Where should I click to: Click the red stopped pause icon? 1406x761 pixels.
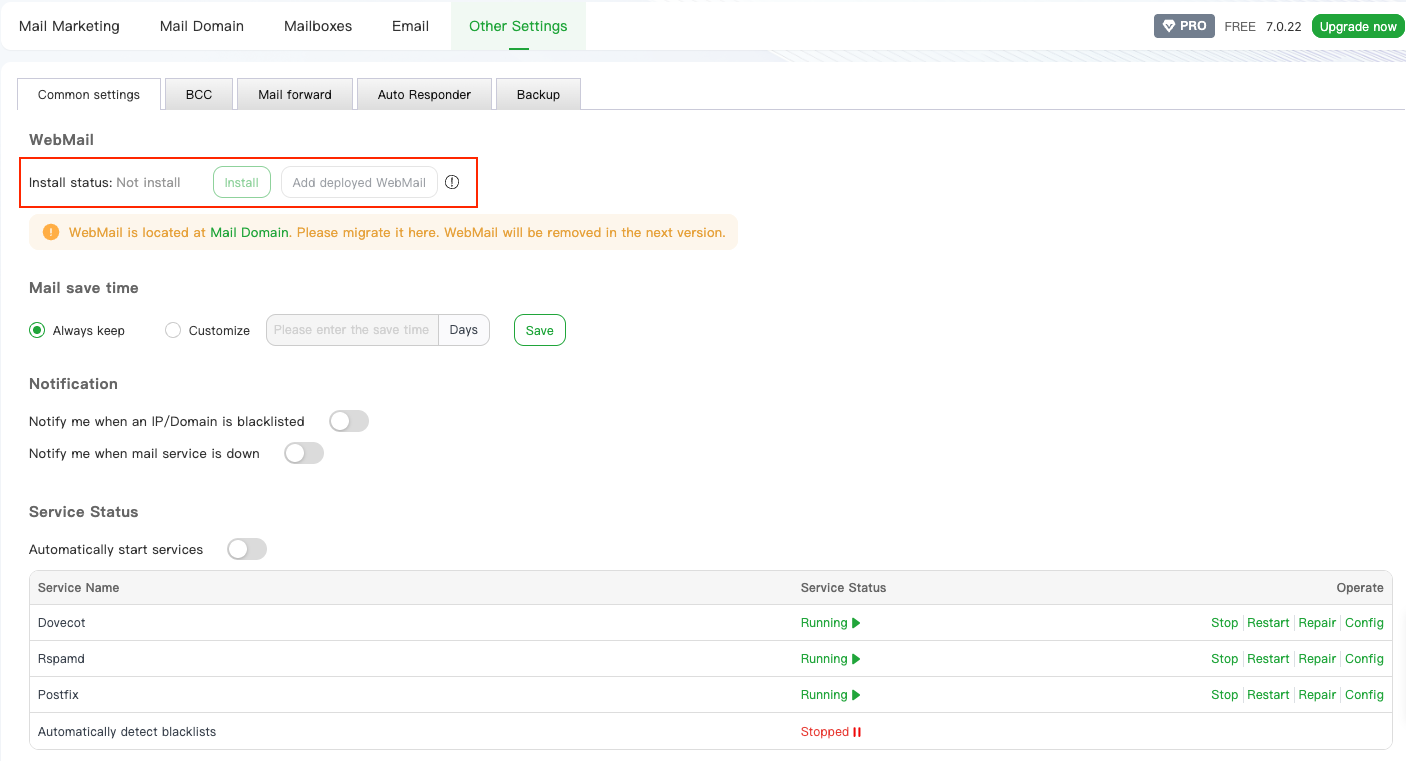point(857,732)
